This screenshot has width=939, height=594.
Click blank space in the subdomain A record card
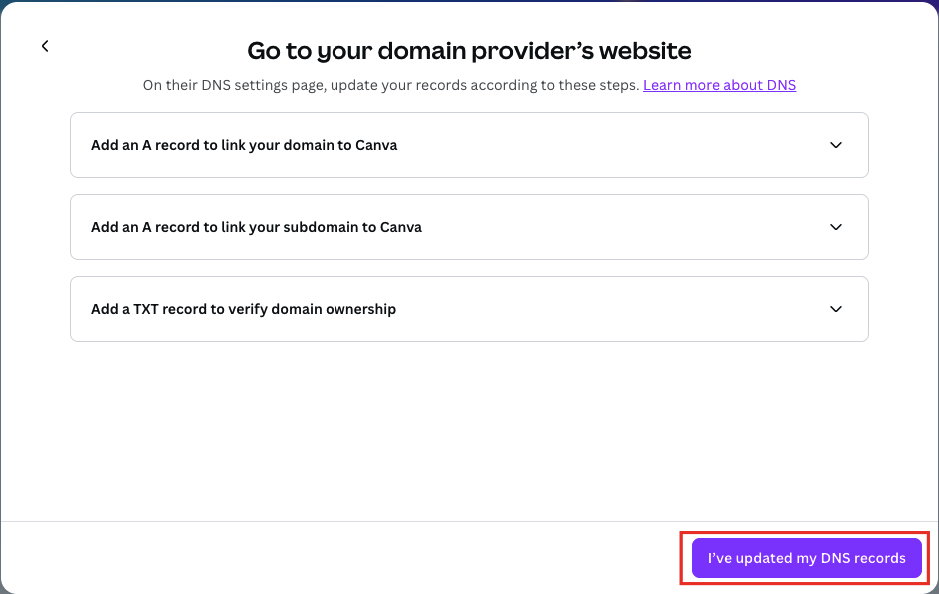[620, 227]
